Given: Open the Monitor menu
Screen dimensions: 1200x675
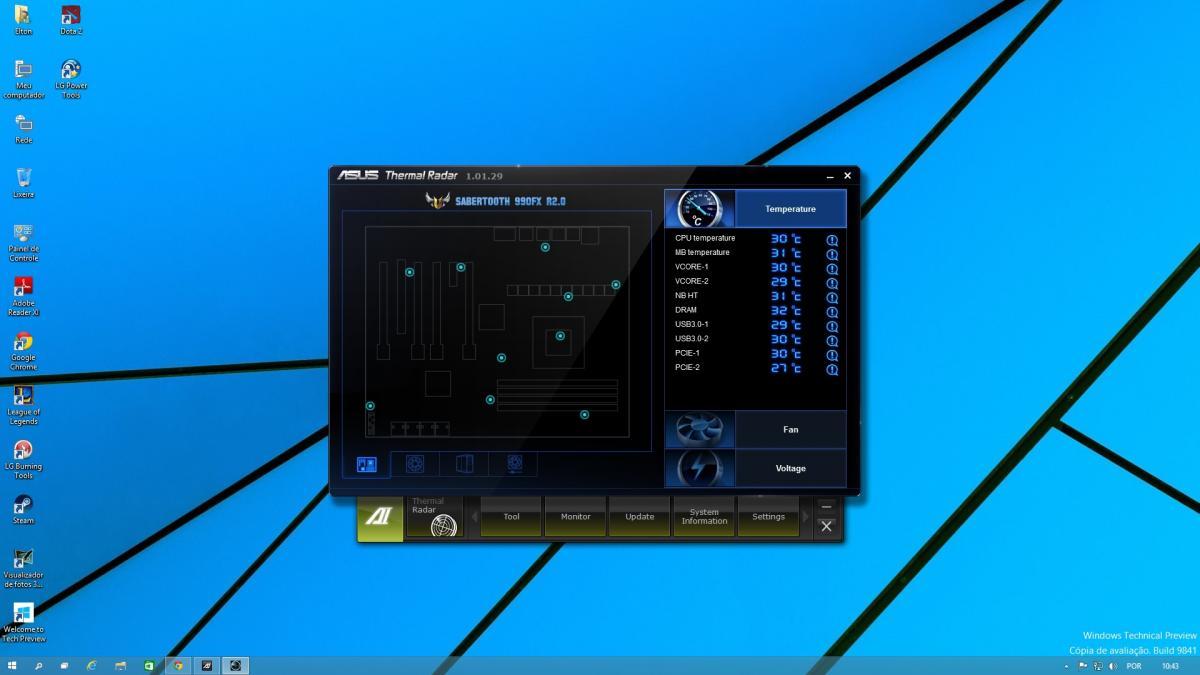Looking at the screenshot, I should click(575, 517).
